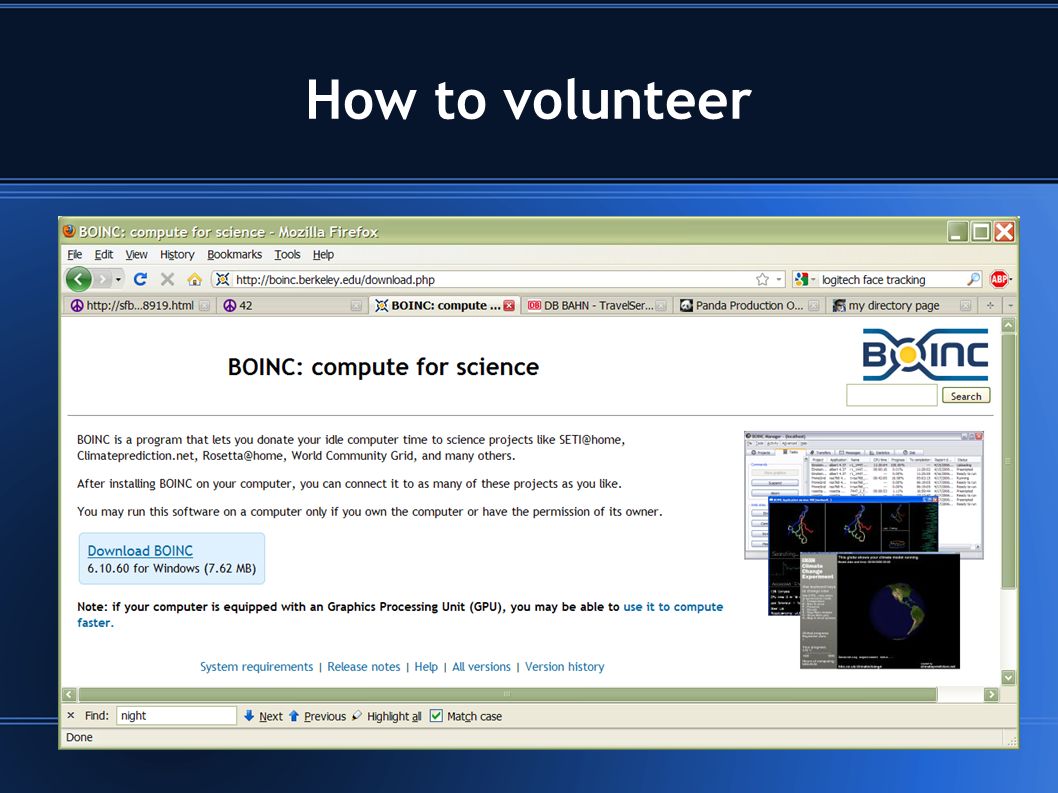Click vertical scrollbar down arrow
1058x793 pixels.
[x=1008, y=677]
